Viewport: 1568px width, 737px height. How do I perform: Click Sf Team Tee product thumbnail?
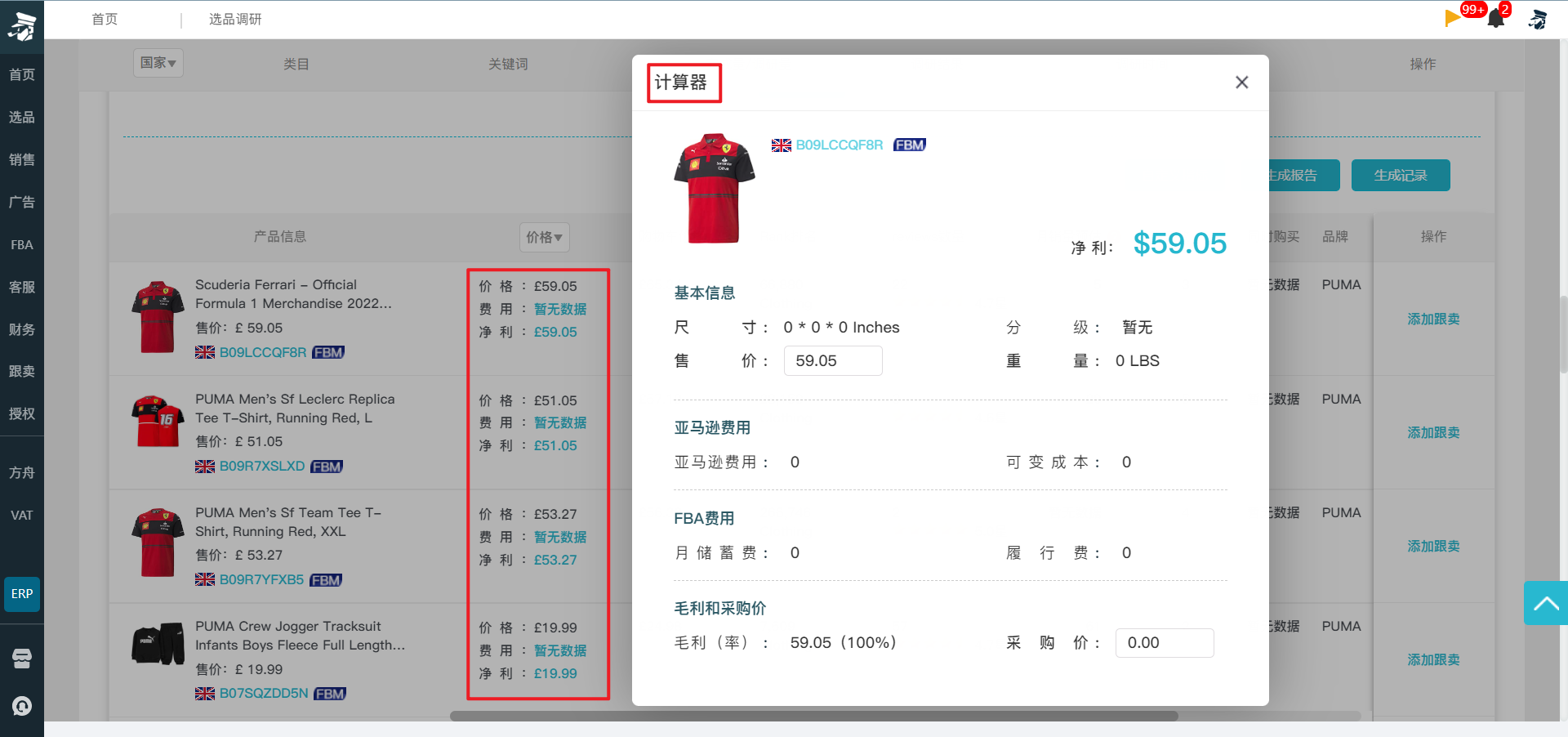pos(158,543)
